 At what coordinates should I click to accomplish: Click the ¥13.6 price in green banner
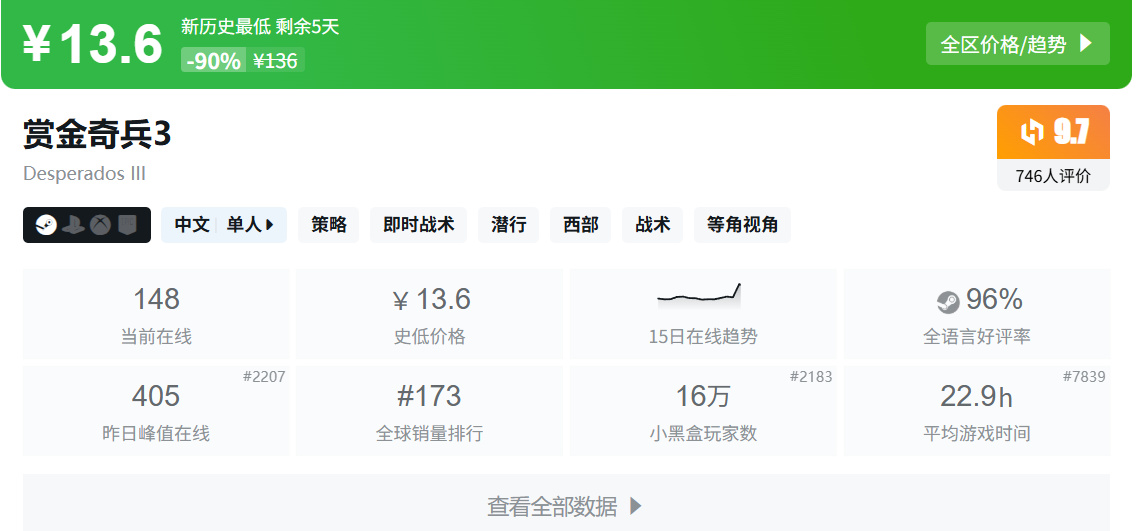coord(92,44)
